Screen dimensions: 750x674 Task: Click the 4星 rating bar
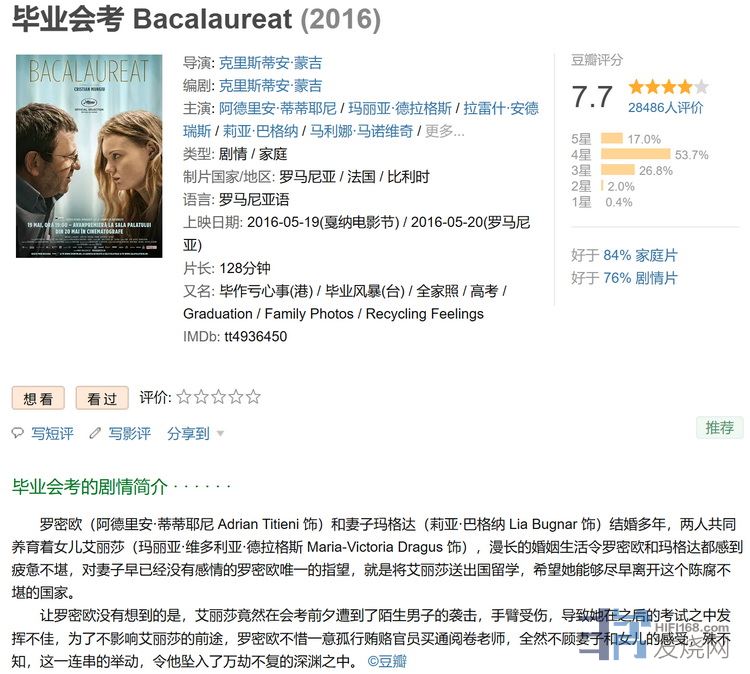(635, 154)
